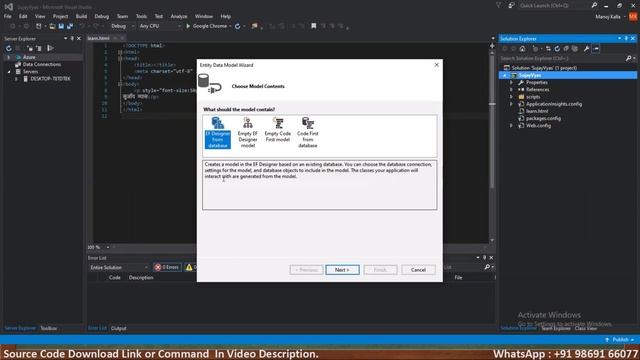Click the Save All icon in toolbar
The image size is (640, 360).
70,26
